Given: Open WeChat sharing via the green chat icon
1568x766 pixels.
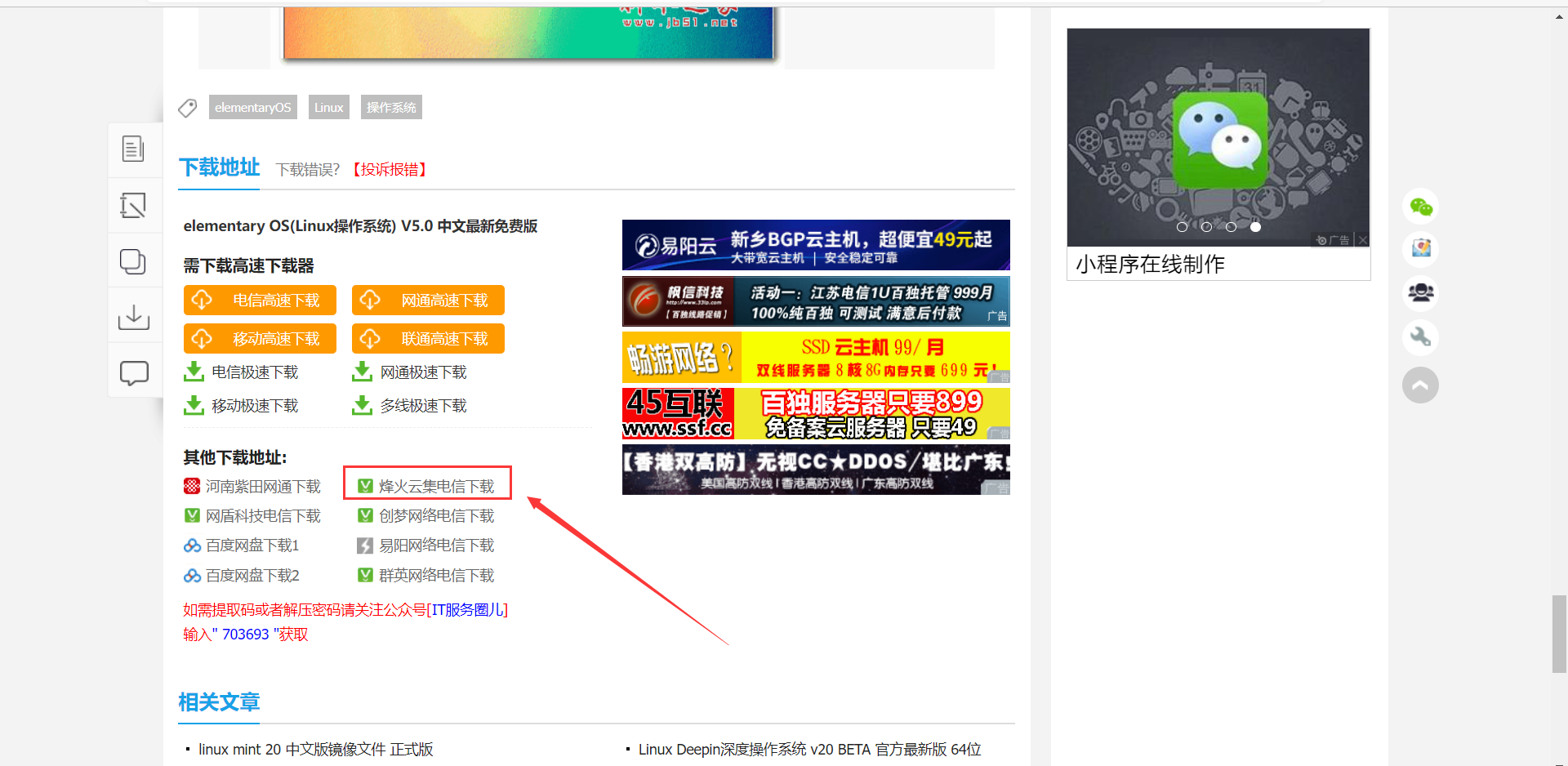Looking at the screenshot, I should pyautogui.click(x=1421, y=206).
